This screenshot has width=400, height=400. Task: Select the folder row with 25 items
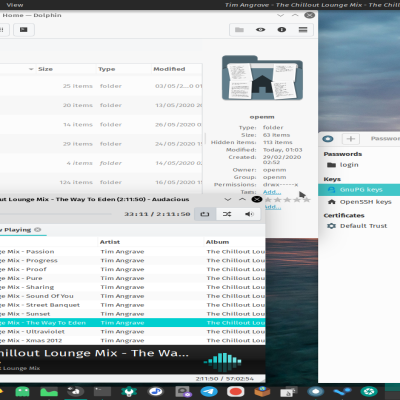pos(101,86)
